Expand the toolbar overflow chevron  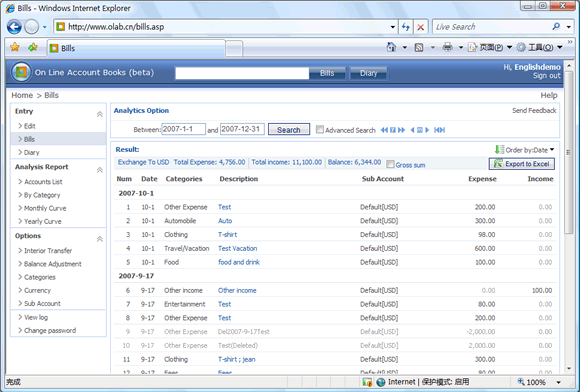[570, 42]
